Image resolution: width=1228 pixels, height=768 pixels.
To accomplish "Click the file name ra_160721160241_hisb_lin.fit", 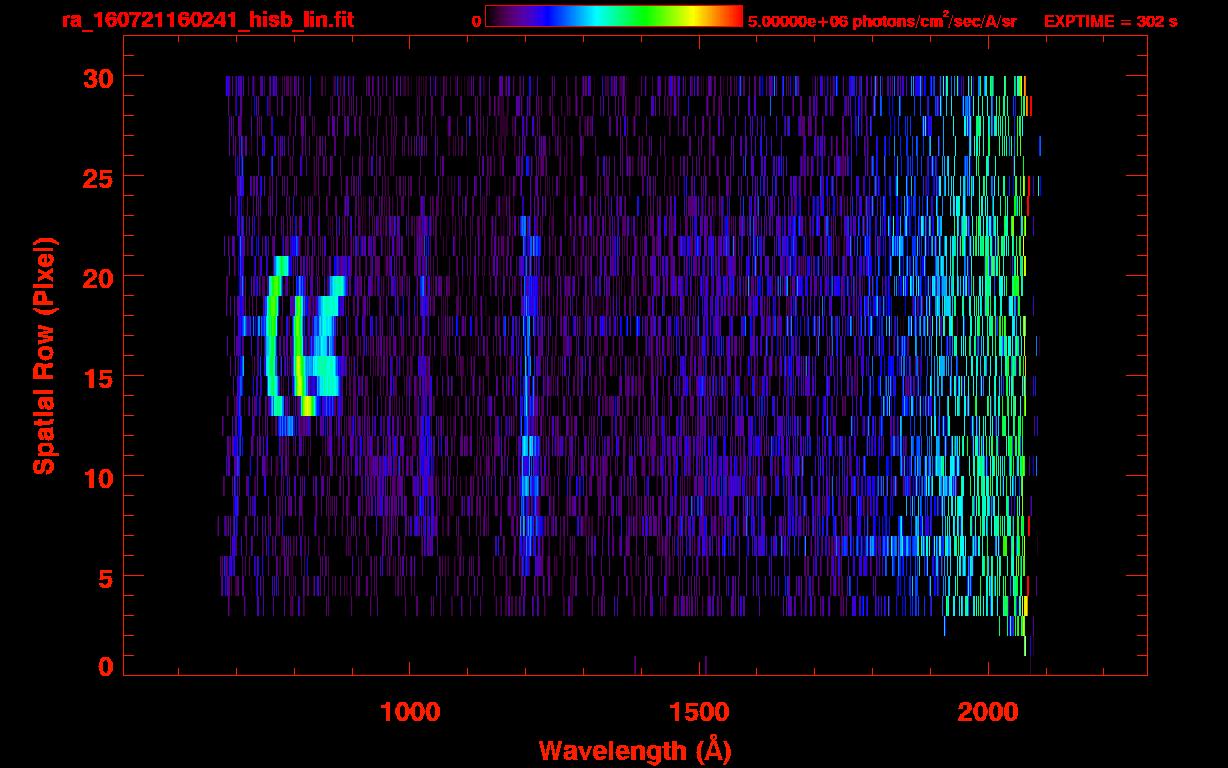I will click(x=206, y=20).
